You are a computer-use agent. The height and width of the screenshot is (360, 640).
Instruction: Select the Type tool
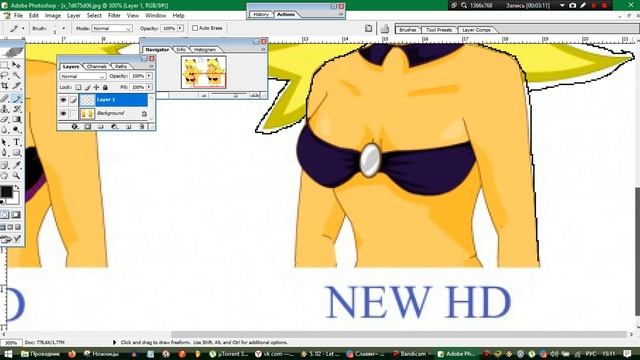point(16,142)
